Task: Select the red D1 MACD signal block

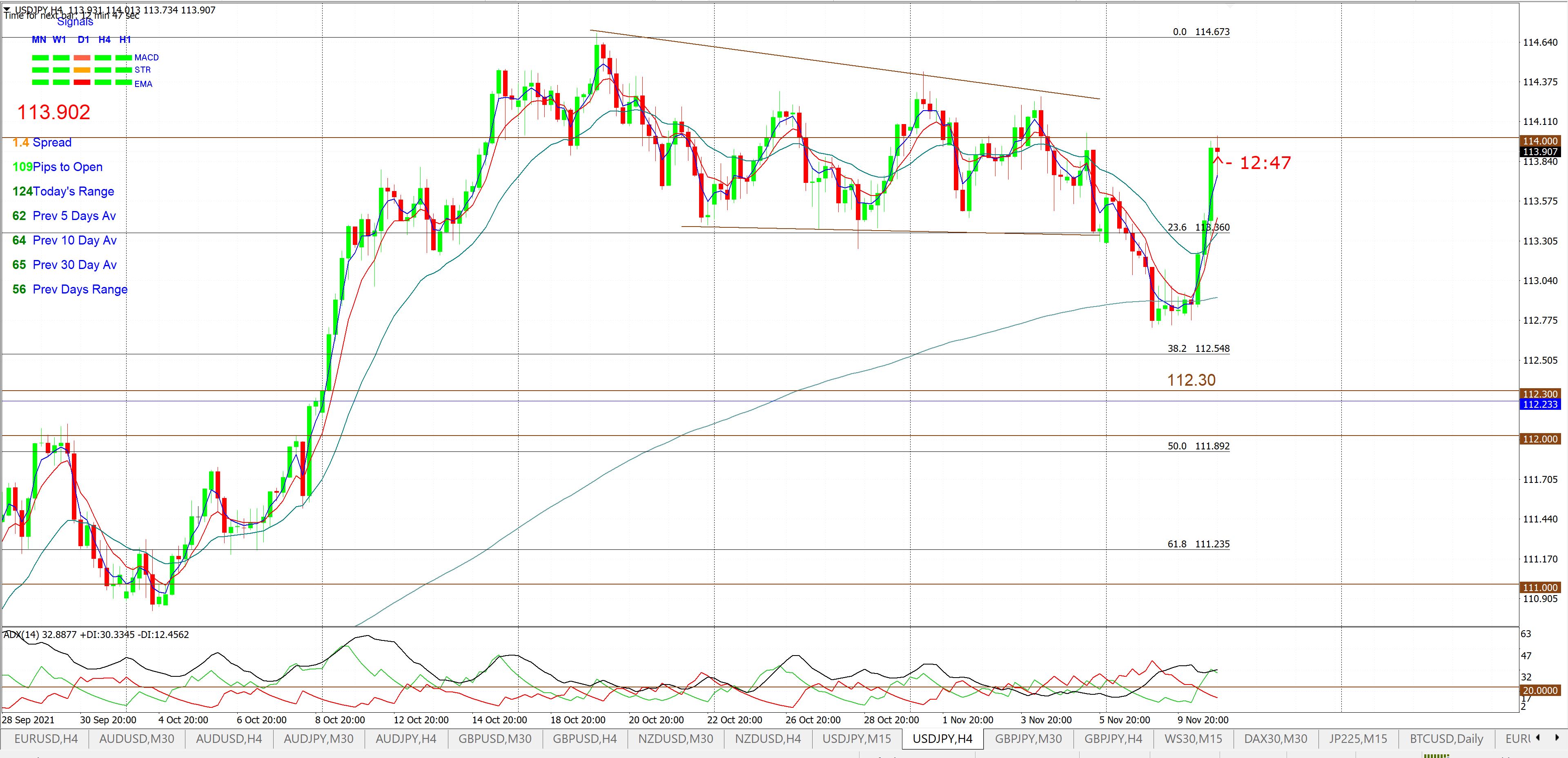Action: 82,58
